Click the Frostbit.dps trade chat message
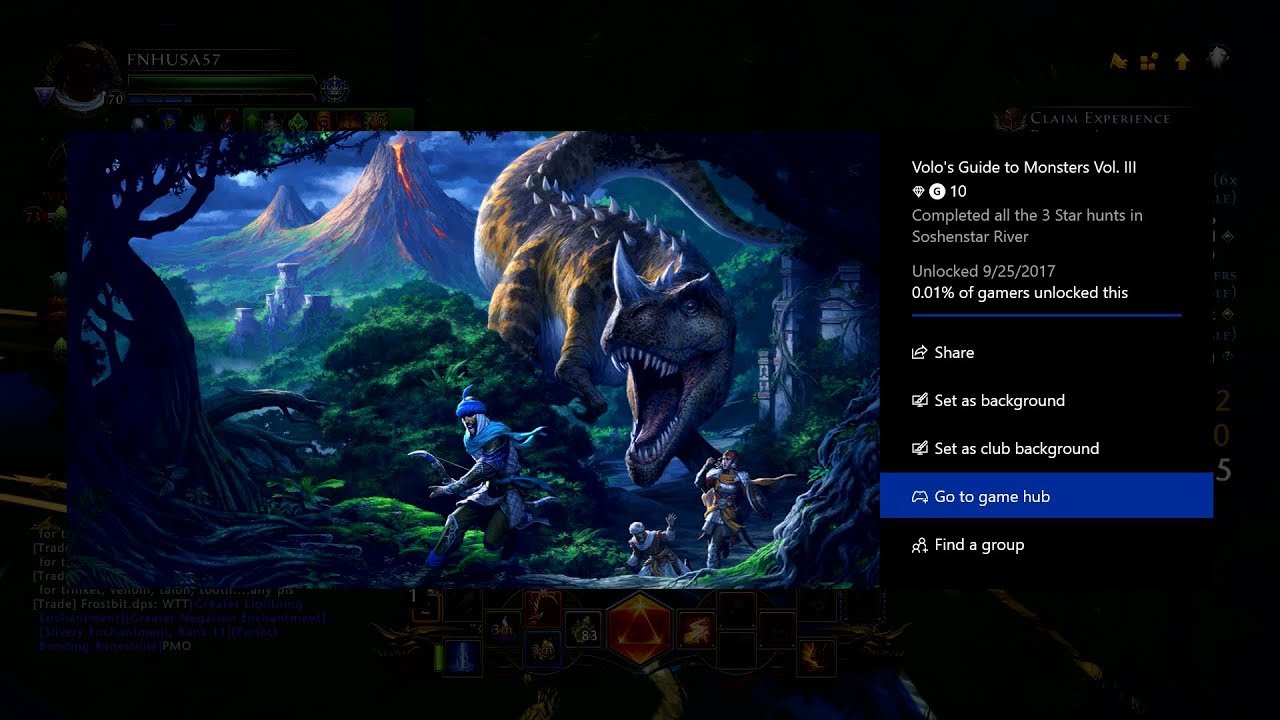Viewport: 1280px width, 720px height. pyautogui.click(x=180, y=625)
